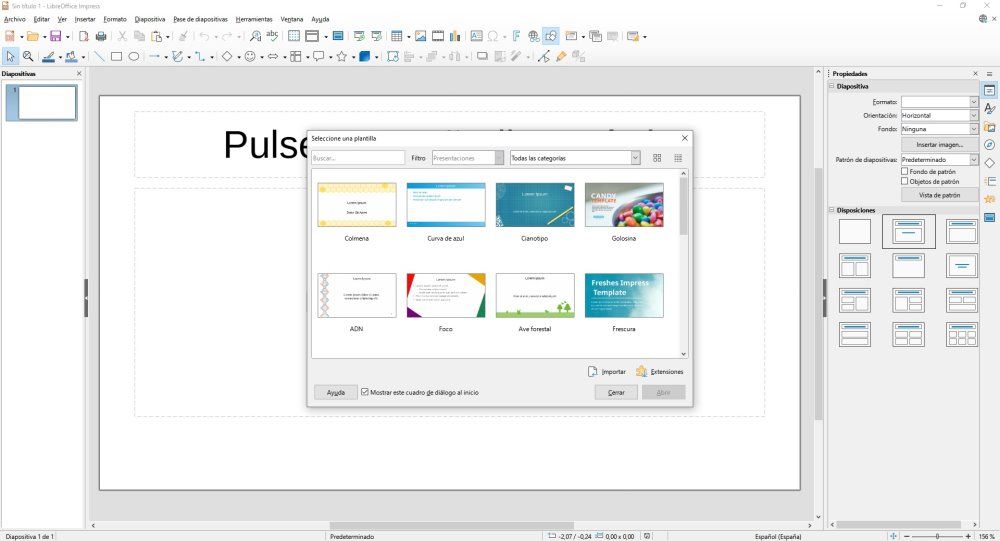
Task: Open the Archivo menu
Action: (15, 19)
